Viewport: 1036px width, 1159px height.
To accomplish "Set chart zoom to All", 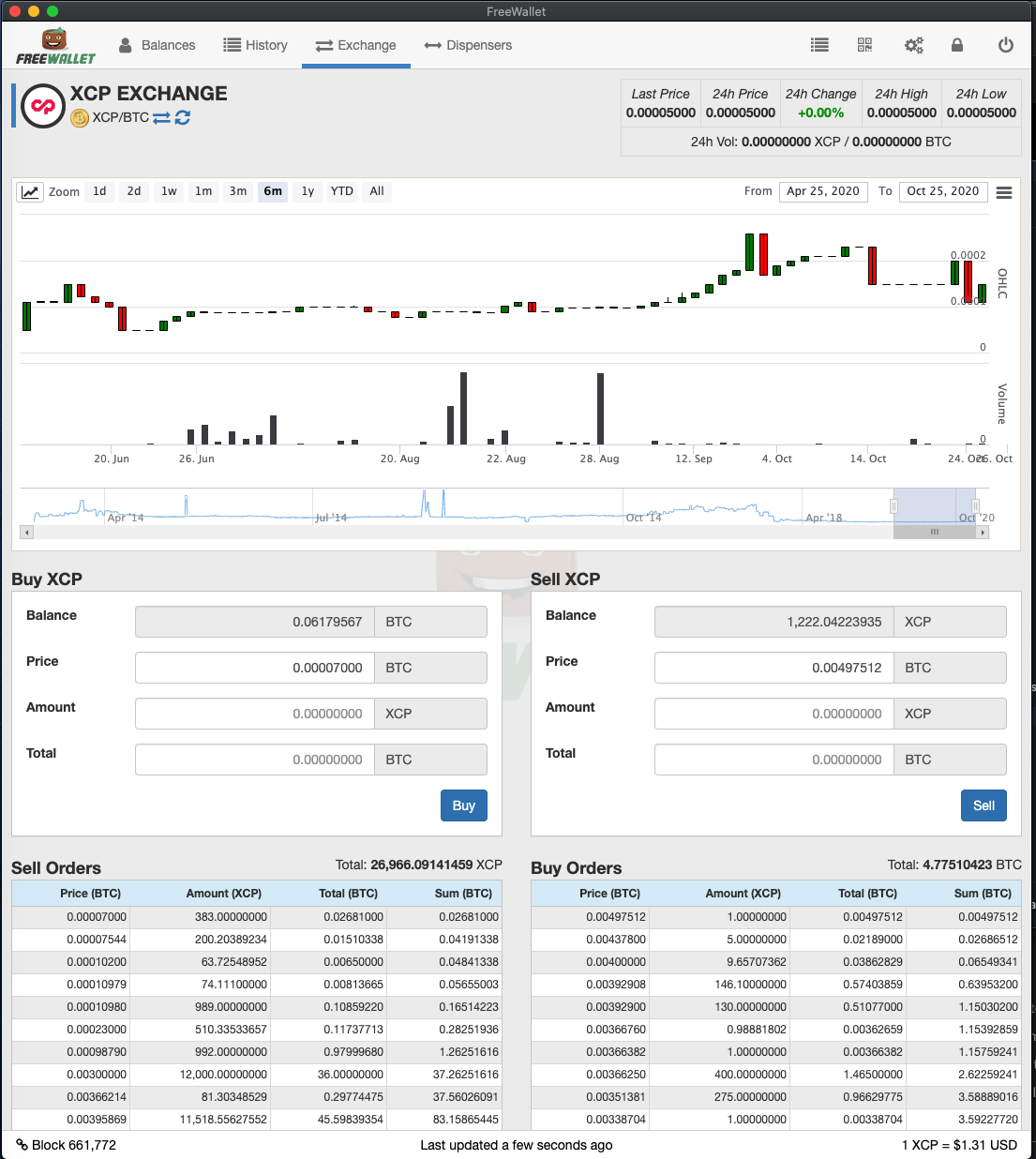I will pos(377,191).
